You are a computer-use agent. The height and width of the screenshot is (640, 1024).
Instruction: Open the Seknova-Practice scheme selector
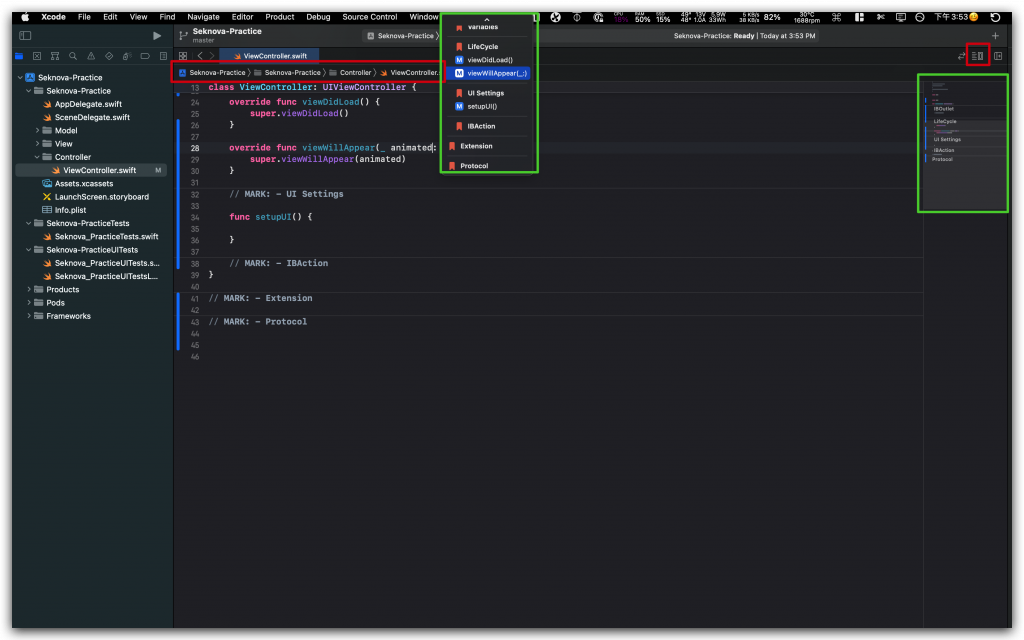[400, 36]
